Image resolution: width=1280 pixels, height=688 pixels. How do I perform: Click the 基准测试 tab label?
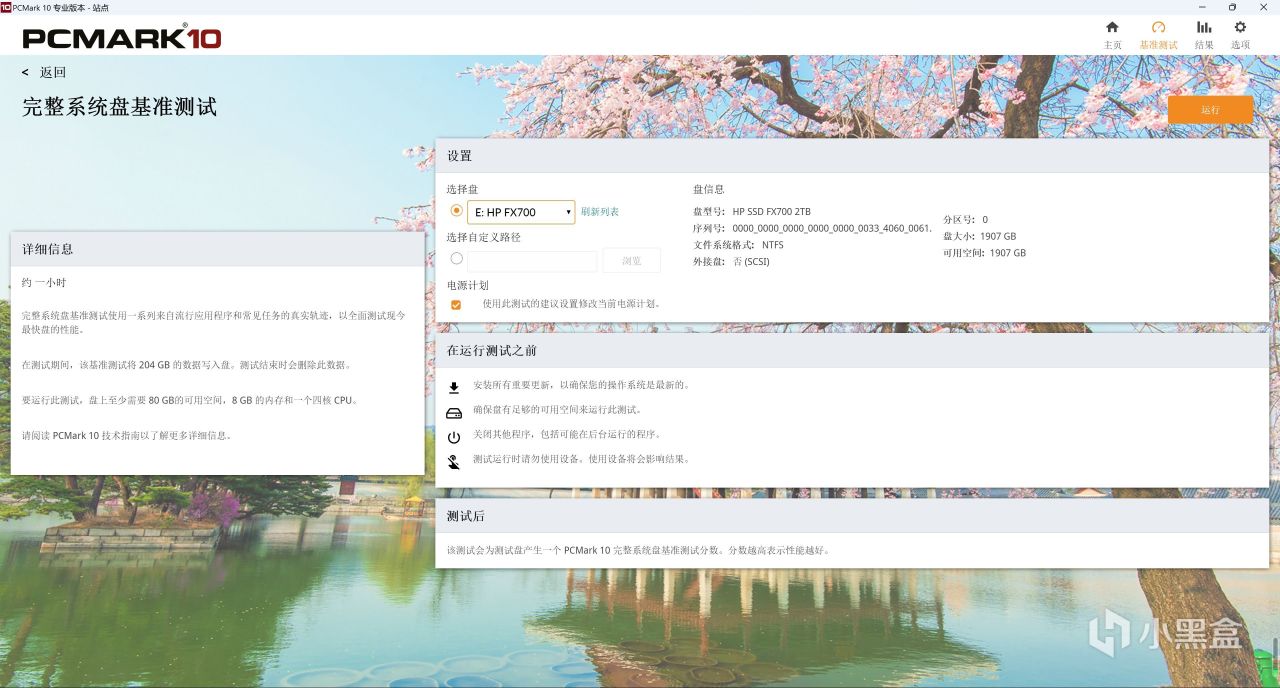[x=1158, y=45]
